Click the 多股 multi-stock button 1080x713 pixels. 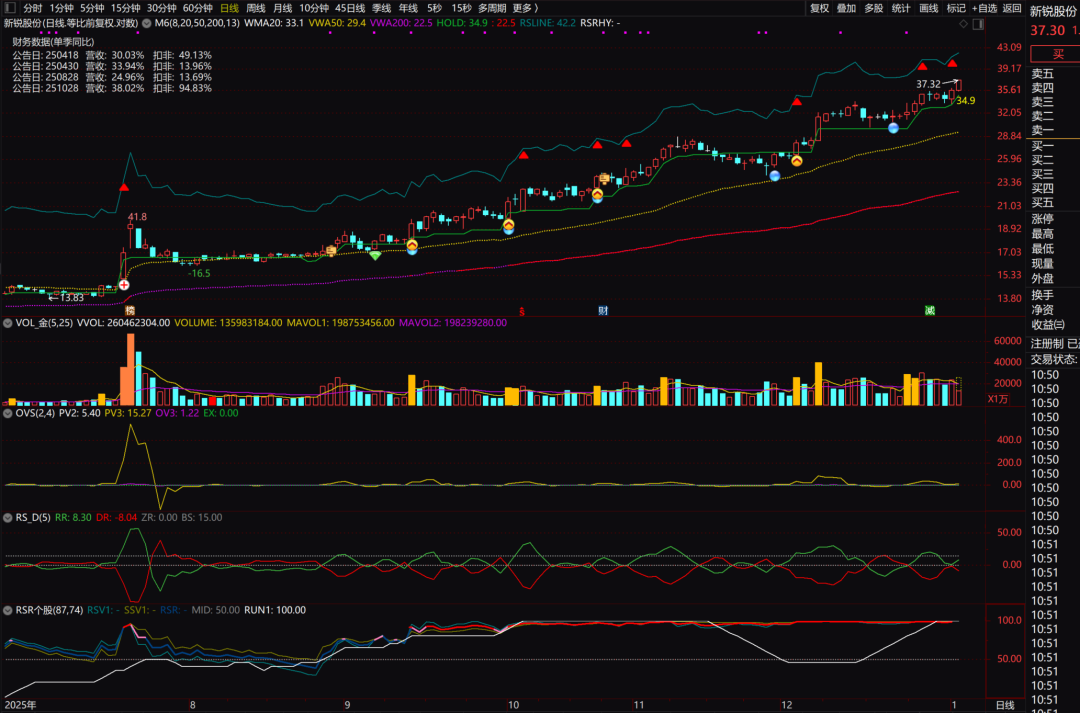[873, 8]
